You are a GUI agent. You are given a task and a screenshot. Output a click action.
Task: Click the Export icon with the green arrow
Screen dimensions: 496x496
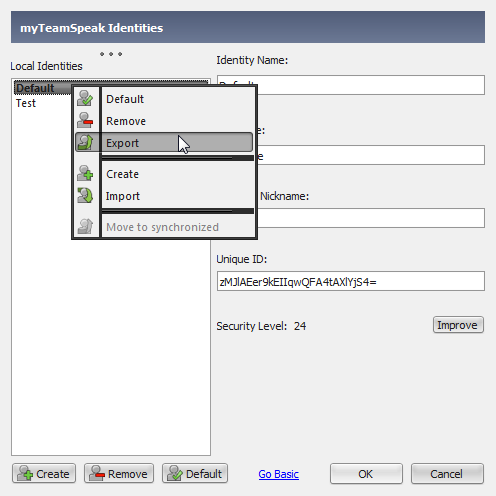(x=85, y=143)
